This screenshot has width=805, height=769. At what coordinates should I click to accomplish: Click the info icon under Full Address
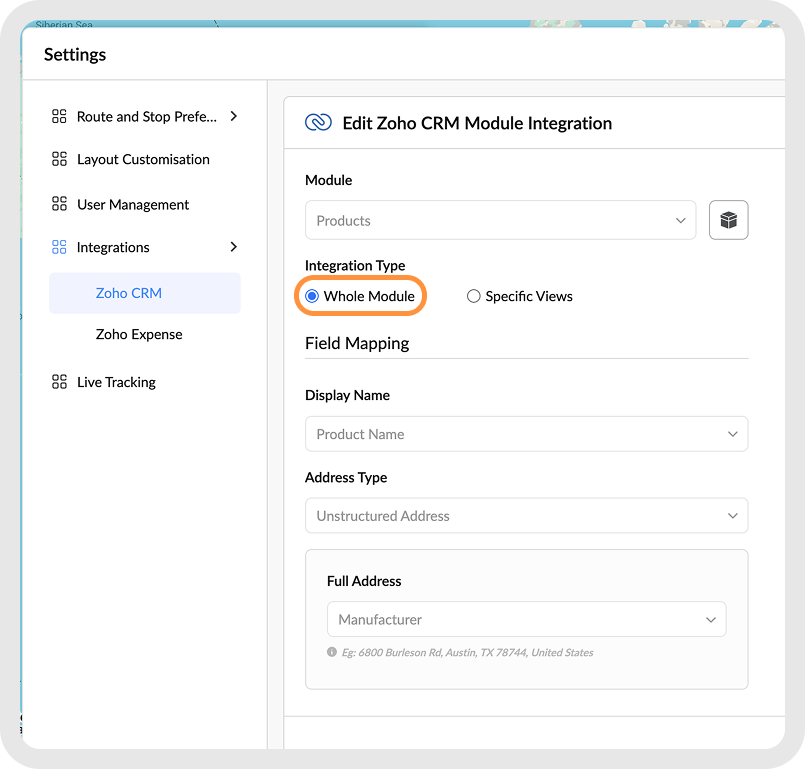332,652
